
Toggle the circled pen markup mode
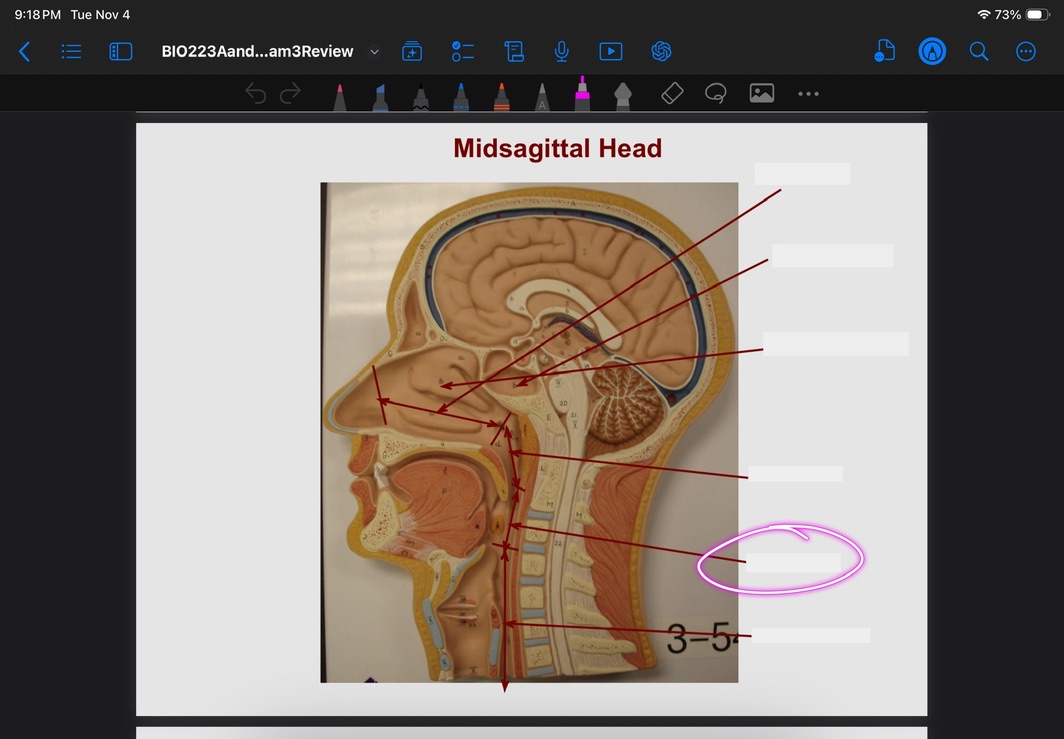pyautogui.click(x=932, y=51)
